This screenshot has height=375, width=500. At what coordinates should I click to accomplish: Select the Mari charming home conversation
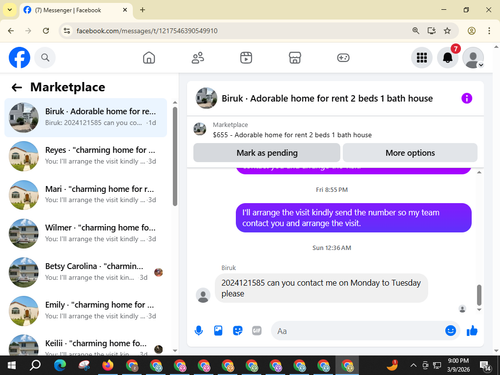pos(86,195)
